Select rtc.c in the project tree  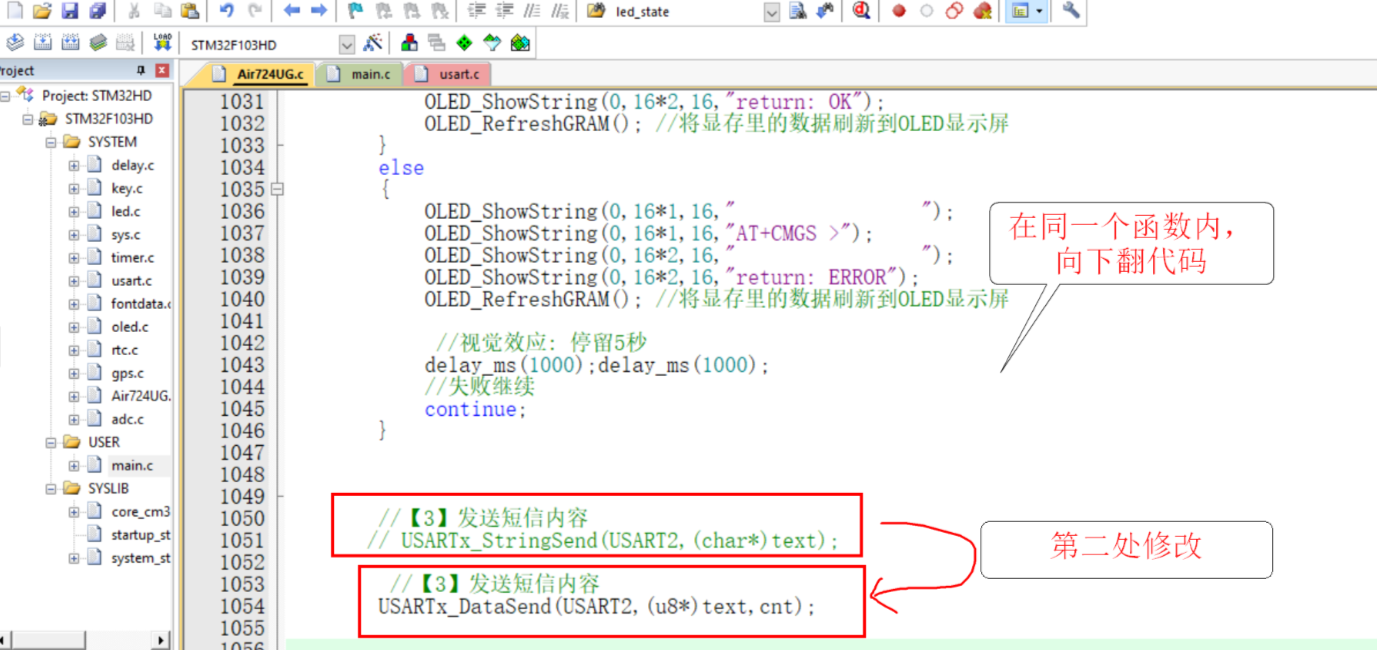tap(124, 350)
